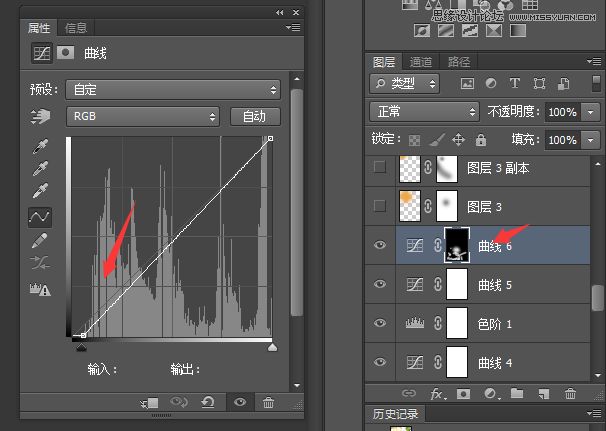Image resolution: width=606 pixels, height=431 pixels.
Task: Pick the white point eyedropper
Action: pos(40,190)
